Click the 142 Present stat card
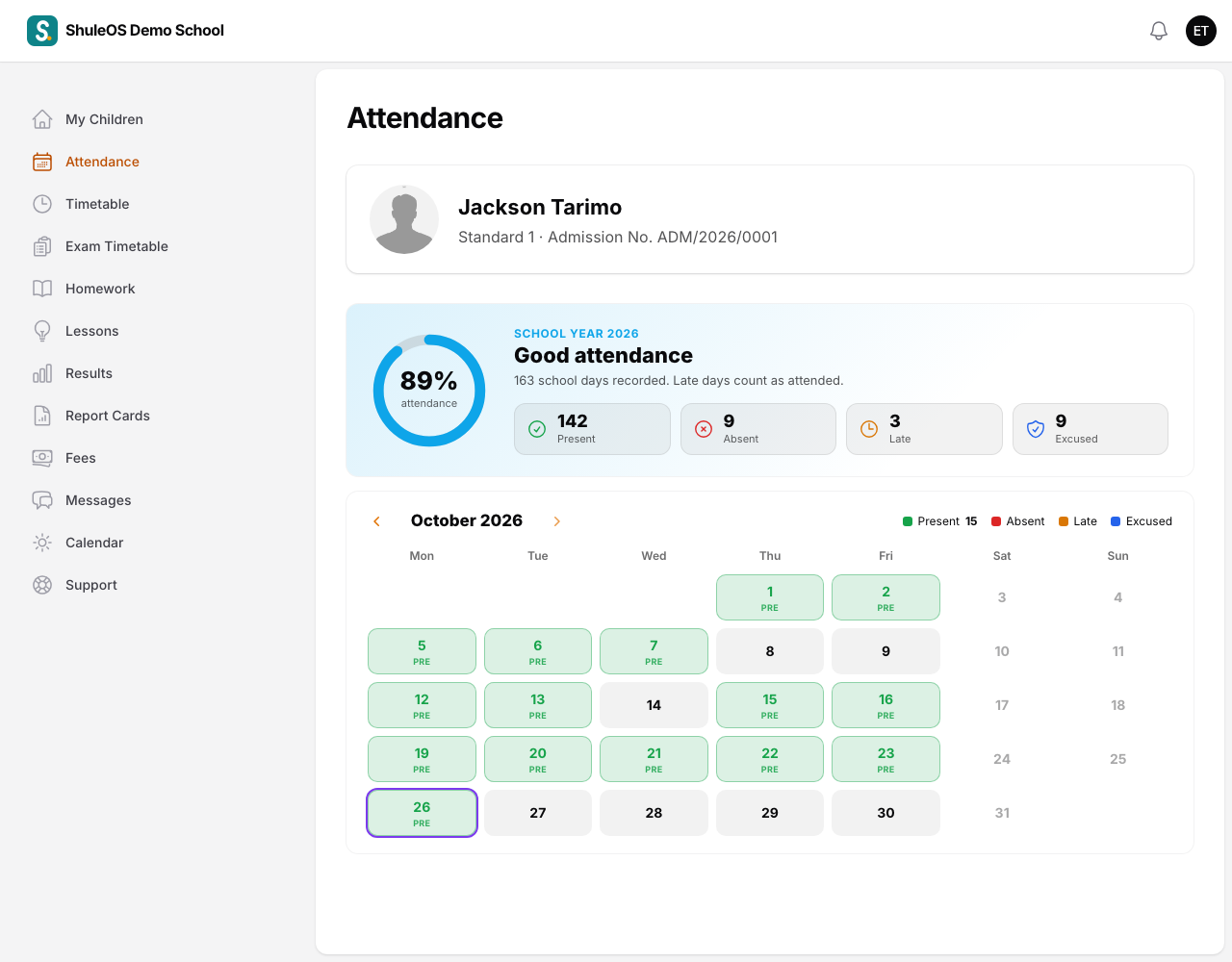The image size is (1232, 962). (x=592, y=429)
